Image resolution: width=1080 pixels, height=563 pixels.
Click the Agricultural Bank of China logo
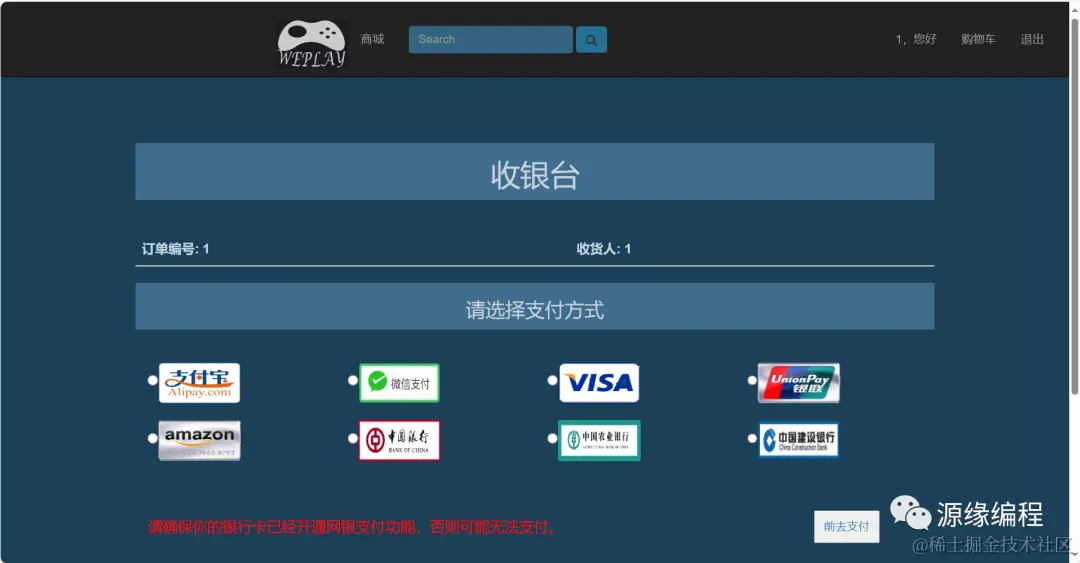point(599,440)
